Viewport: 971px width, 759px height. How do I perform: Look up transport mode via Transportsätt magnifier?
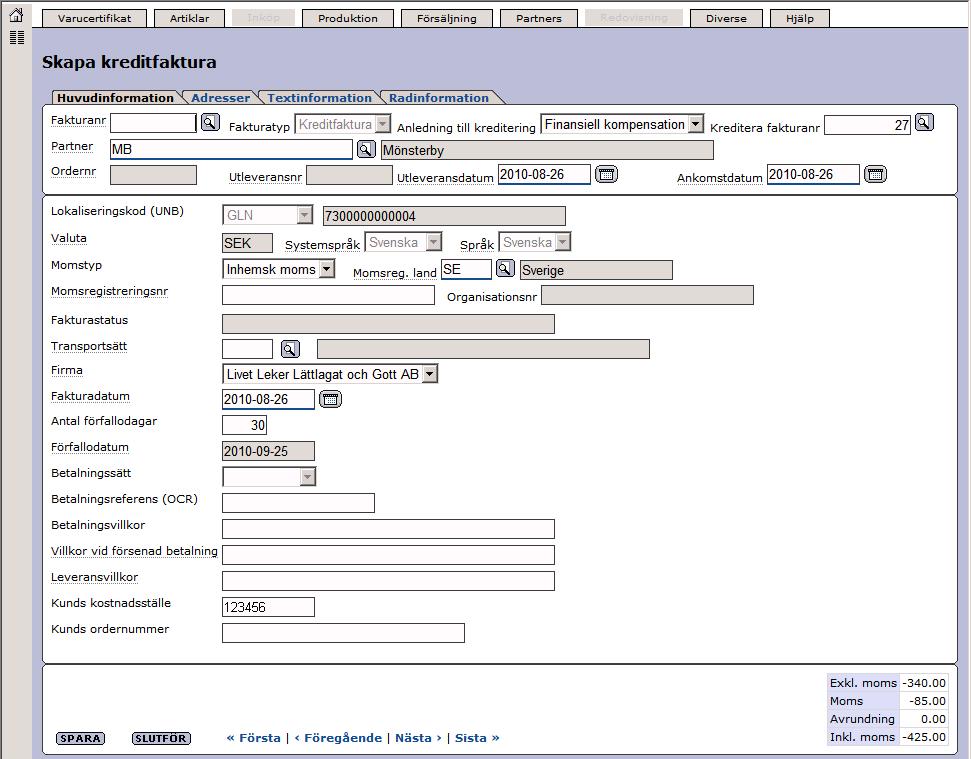point(290,349)
